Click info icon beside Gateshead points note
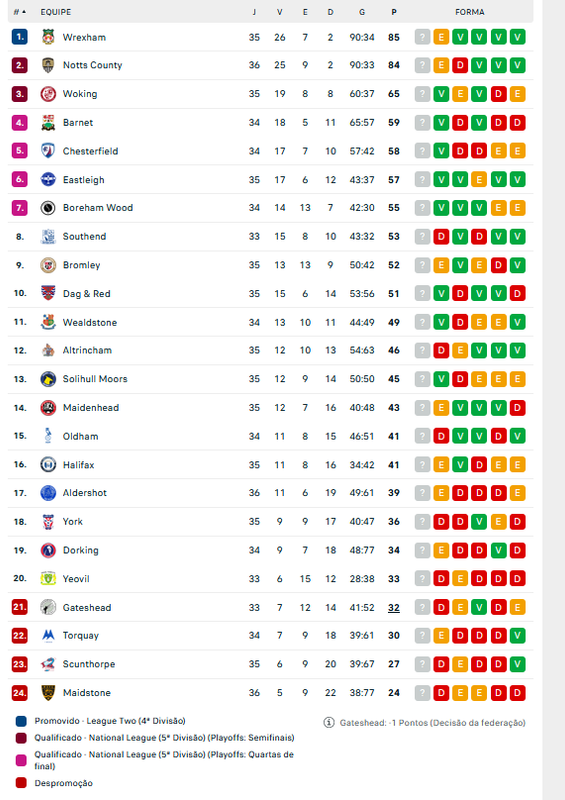 pos(329,722)
